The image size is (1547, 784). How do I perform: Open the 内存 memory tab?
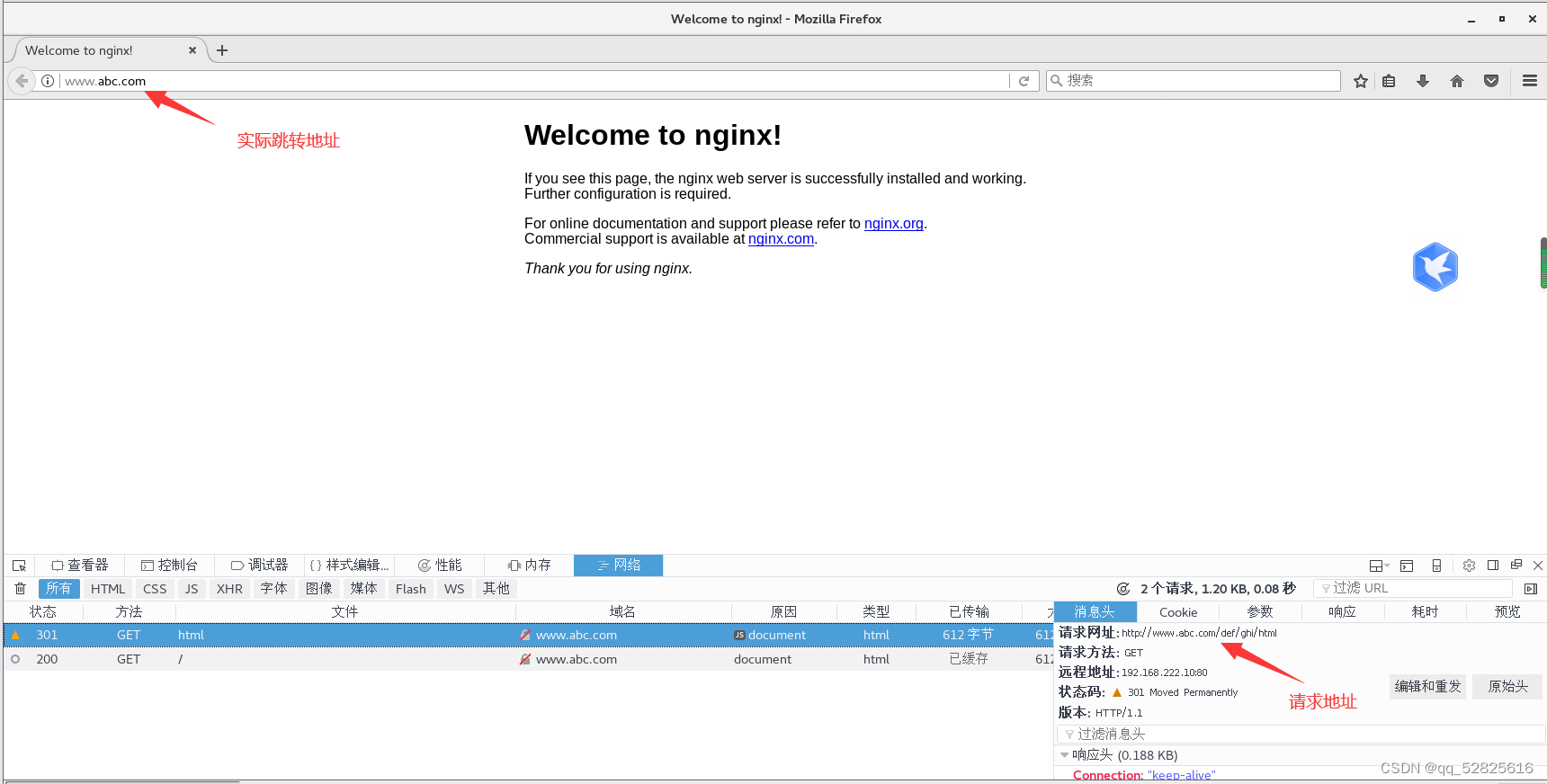click(529, 565)
